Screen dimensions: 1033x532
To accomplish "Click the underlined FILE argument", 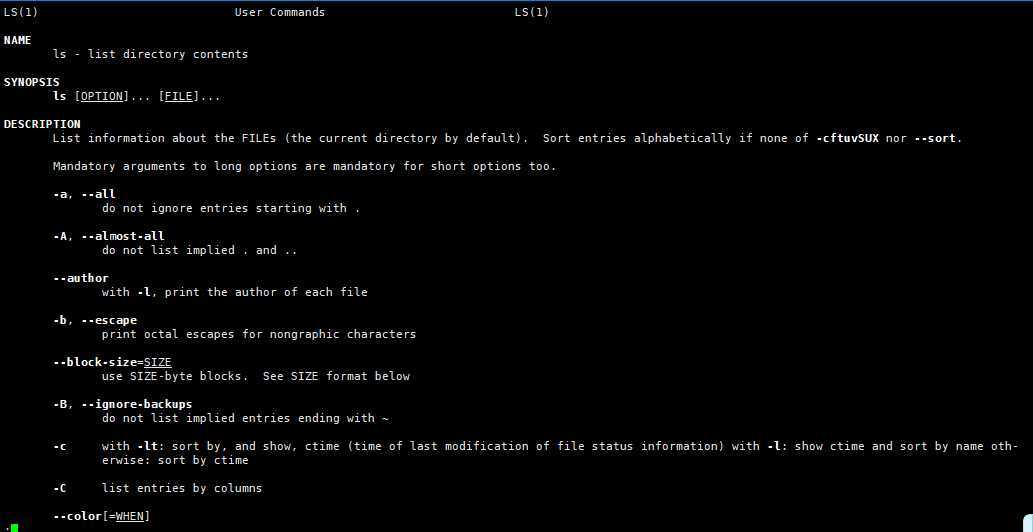I will click(x=179, y=97).
